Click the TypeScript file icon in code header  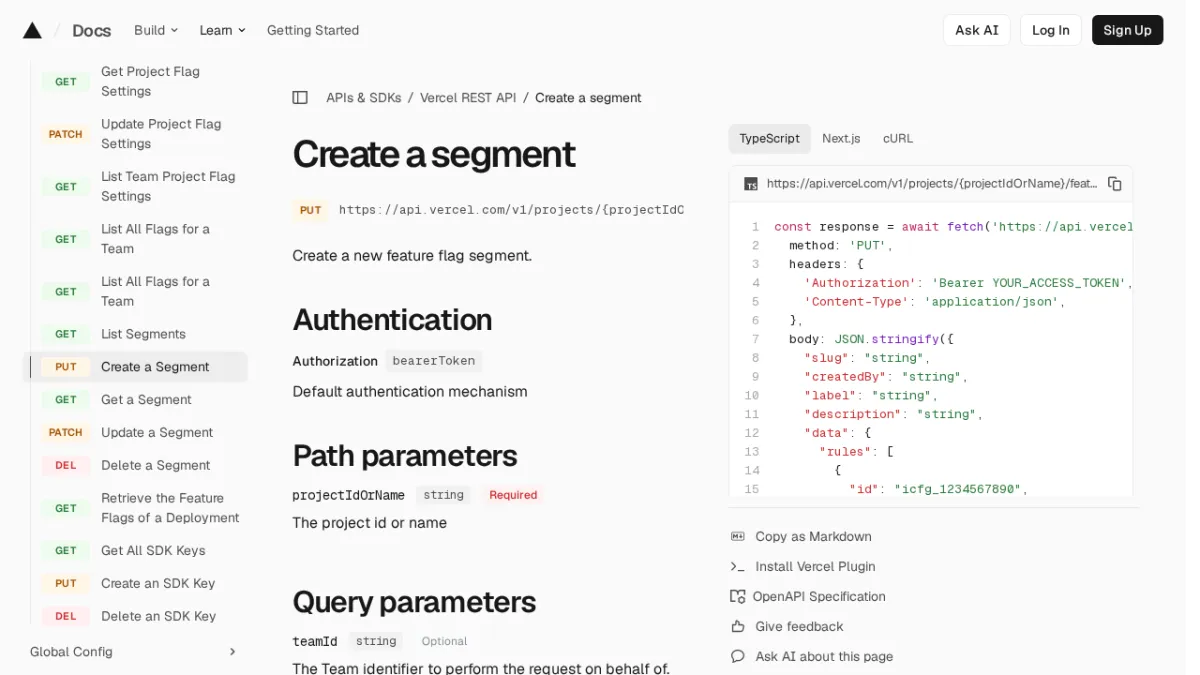coord(751,184)
